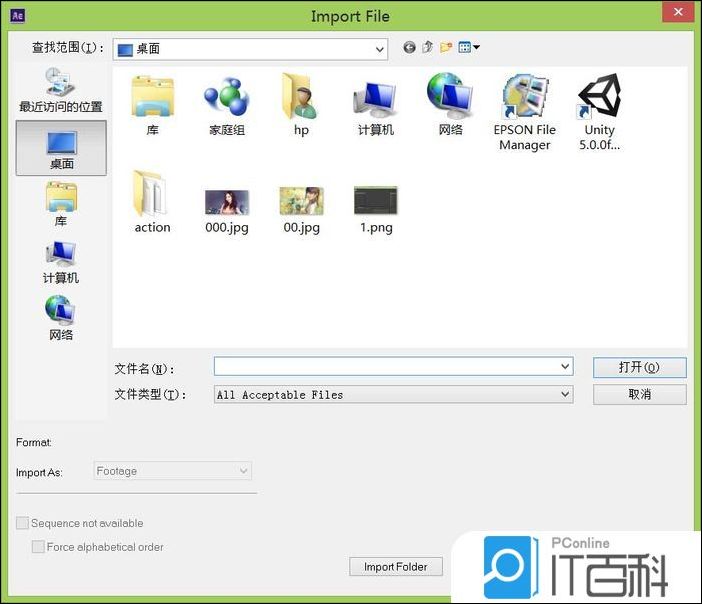Select the action folder

click(x=152, y=202)
